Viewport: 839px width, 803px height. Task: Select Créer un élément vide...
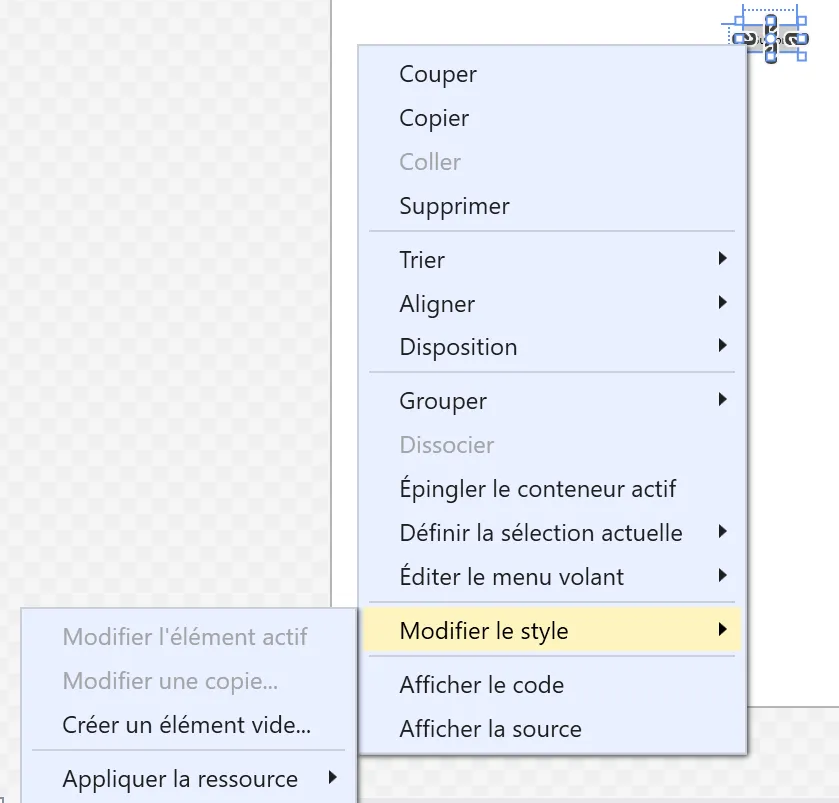(x=187, y=725)
